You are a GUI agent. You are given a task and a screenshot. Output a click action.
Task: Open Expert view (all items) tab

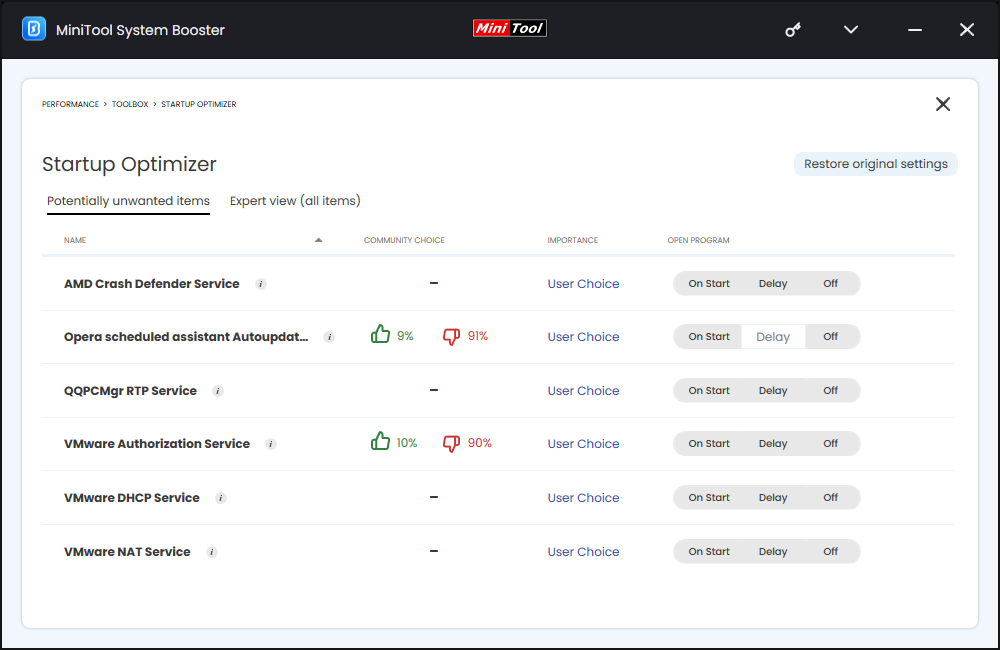click(295, 201)
